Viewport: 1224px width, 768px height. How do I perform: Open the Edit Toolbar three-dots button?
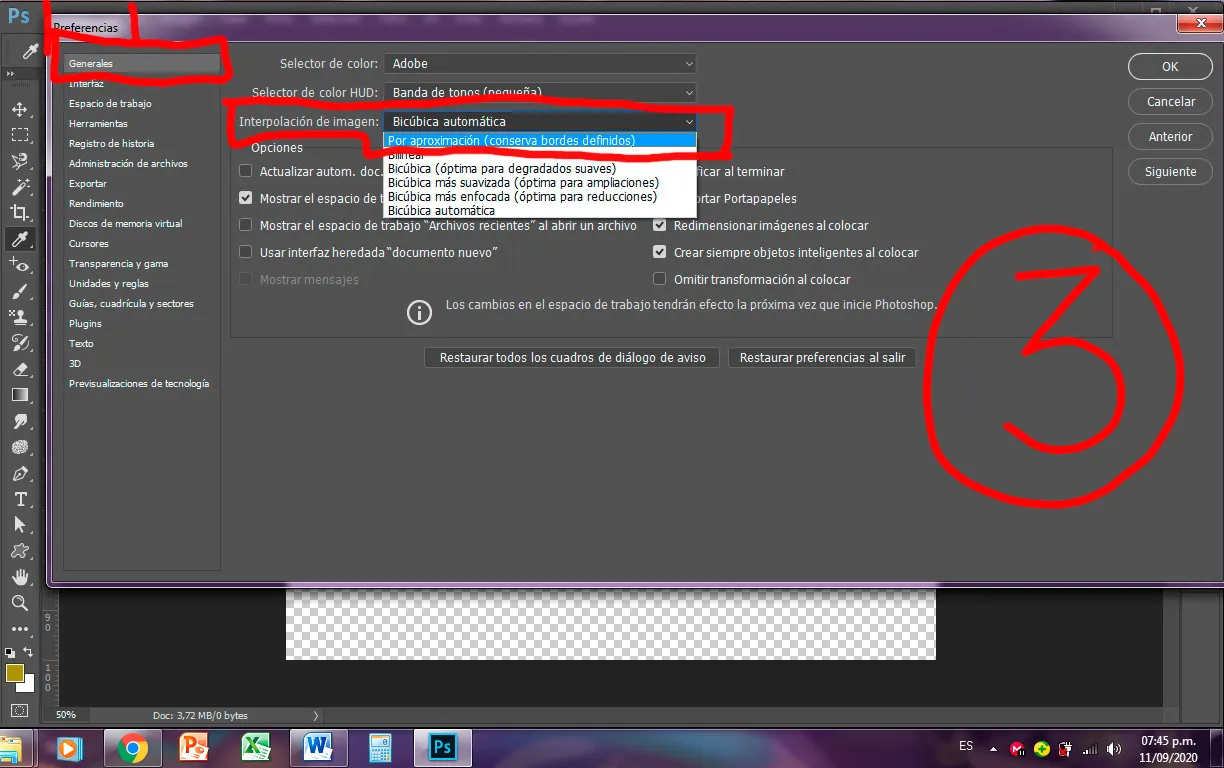(19, 629)
